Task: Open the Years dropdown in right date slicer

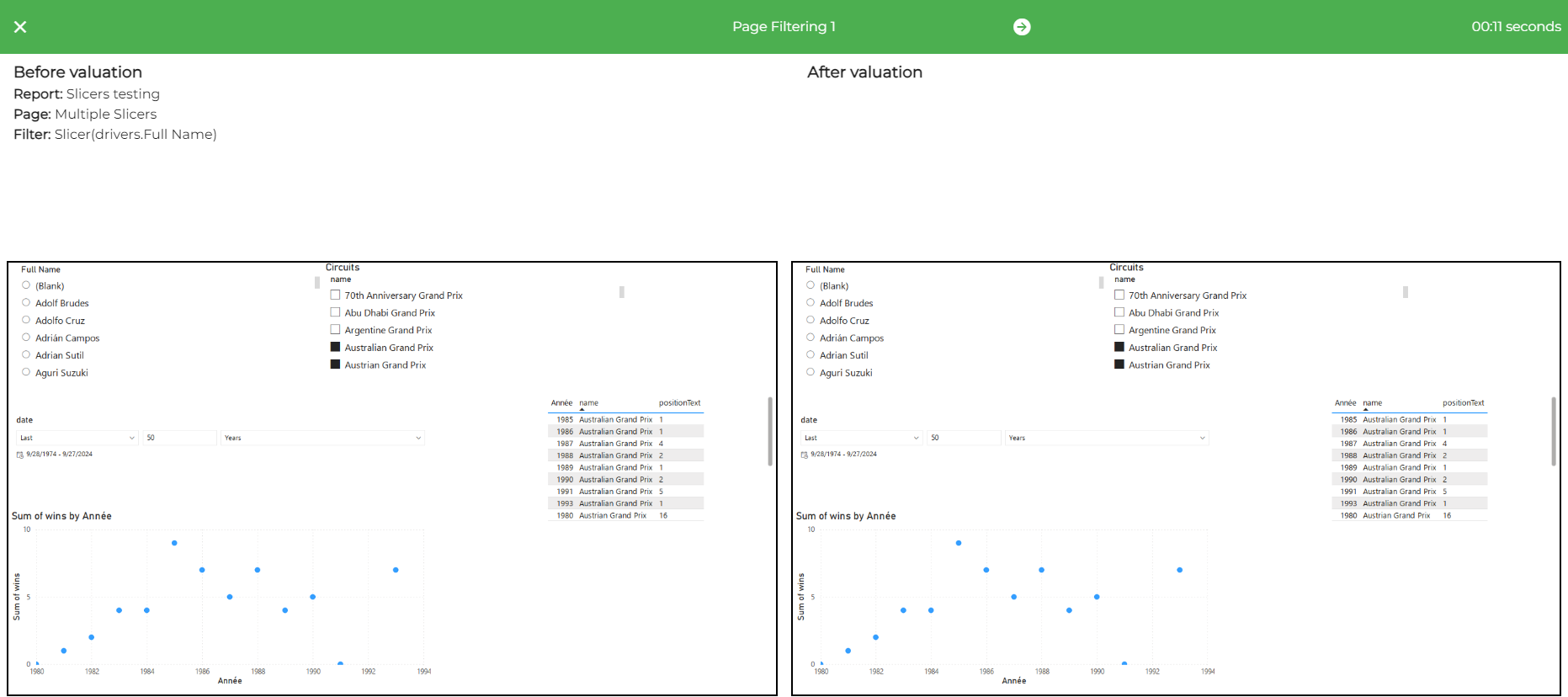Action: [1107, 438]
